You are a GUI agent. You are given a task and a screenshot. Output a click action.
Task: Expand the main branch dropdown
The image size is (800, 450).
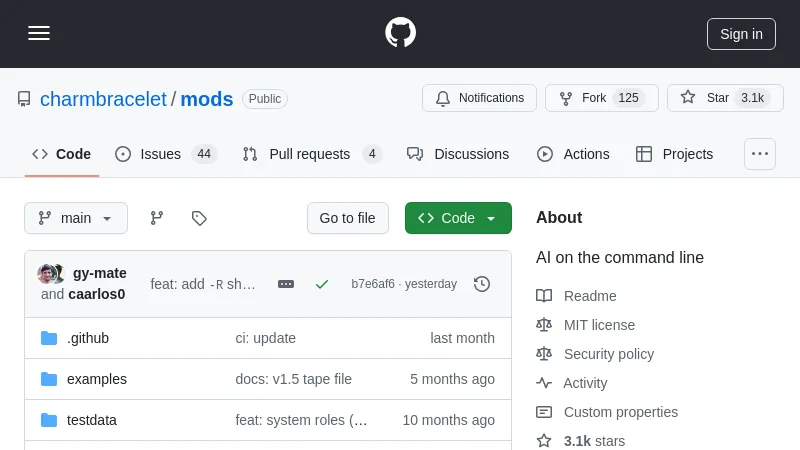pos(76,218)
